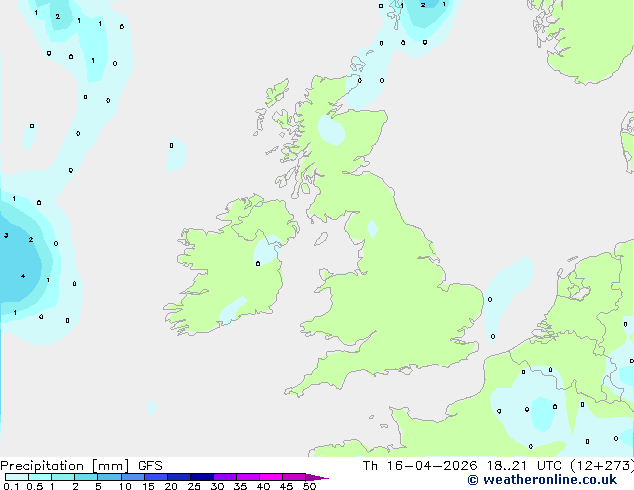634x490 pixels.
Task: Select the magenta swatch between 40 and 45 mm
Action: [x=271, y=477]
